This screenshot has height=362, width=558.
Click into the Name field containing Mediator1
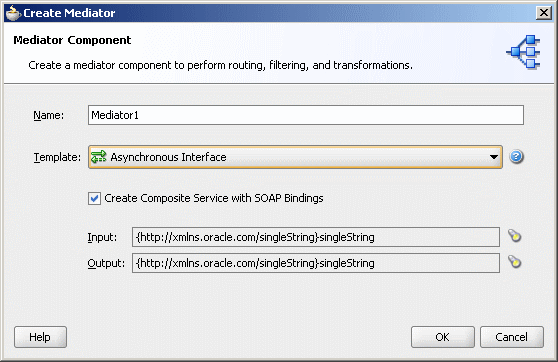(x=306, y=115)
